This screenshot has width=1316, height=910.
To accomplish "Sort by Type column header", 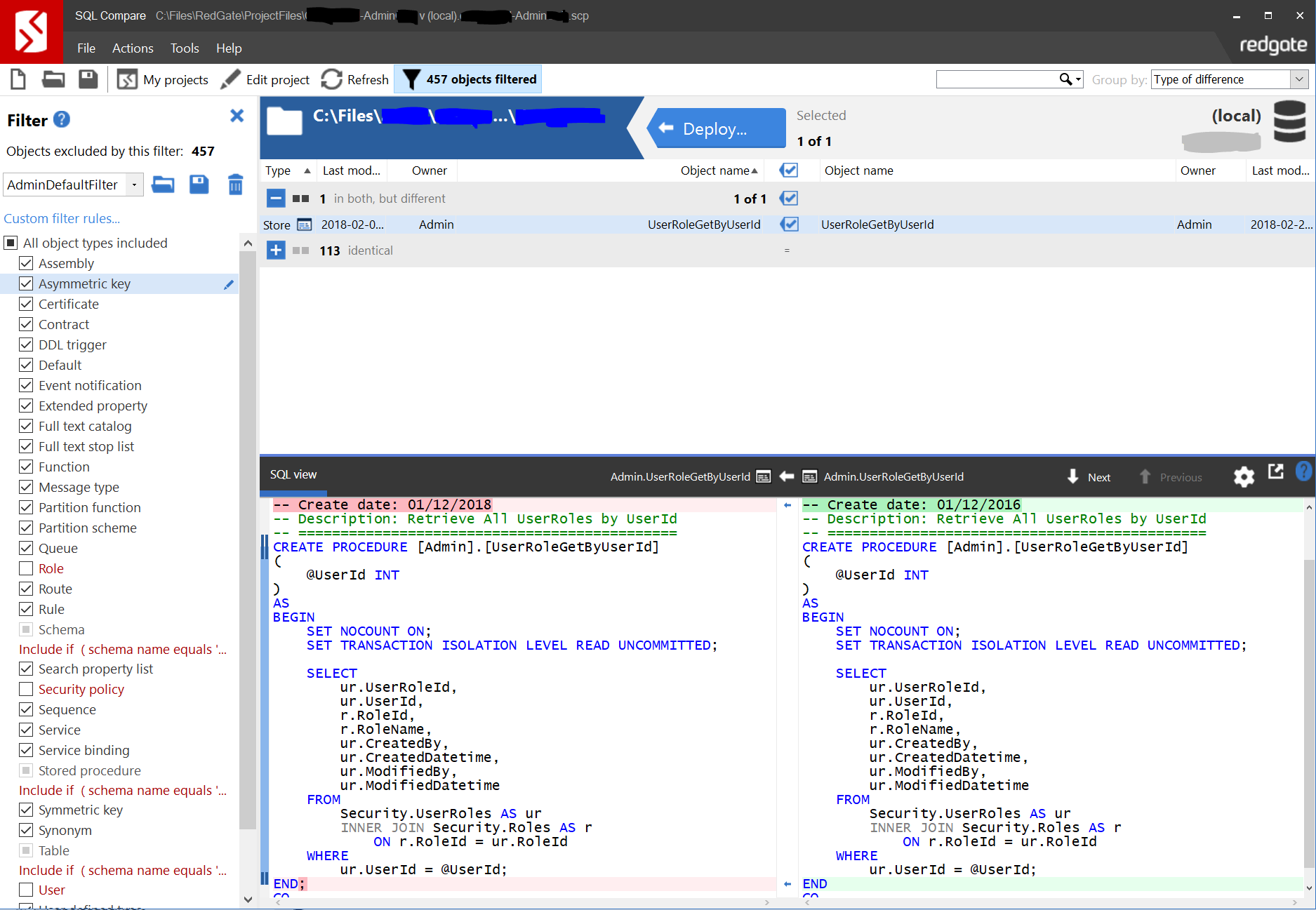I will tap(287, 170).
